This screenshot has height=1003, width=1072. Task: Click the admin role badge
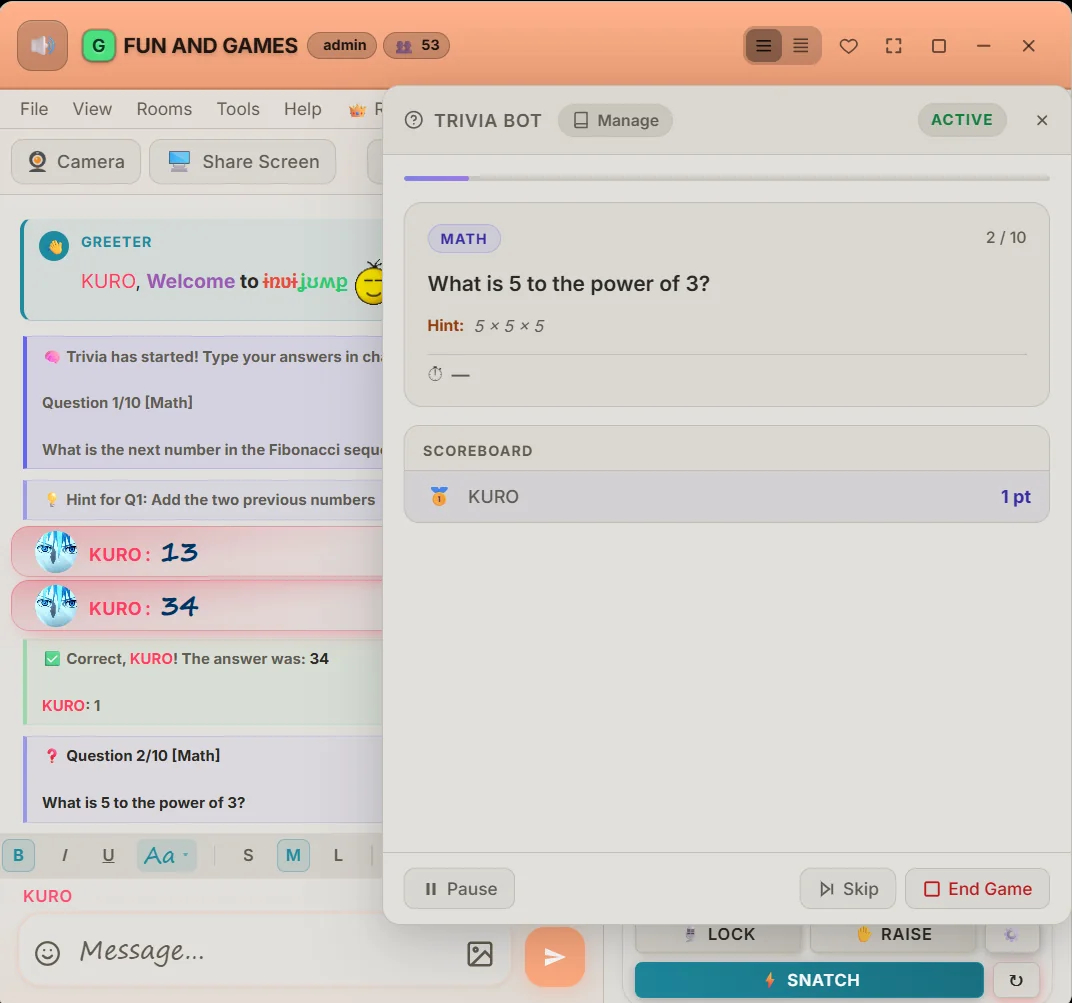pyautogui.click(x=342, y=45)
